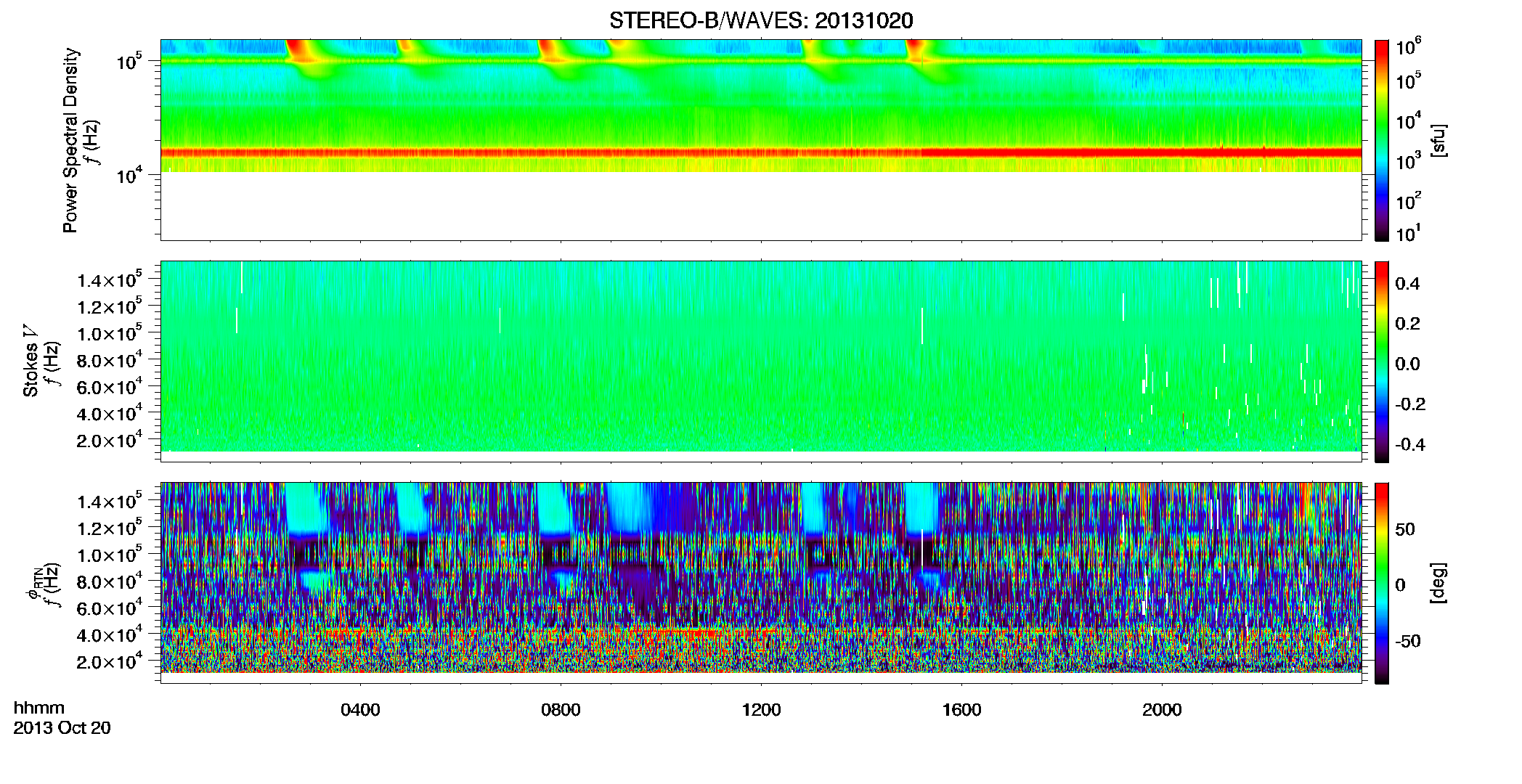The height and width of the screenshot is (784, 1522).
Task: Click the 1600 time axis label
Action: click(961, 710)
